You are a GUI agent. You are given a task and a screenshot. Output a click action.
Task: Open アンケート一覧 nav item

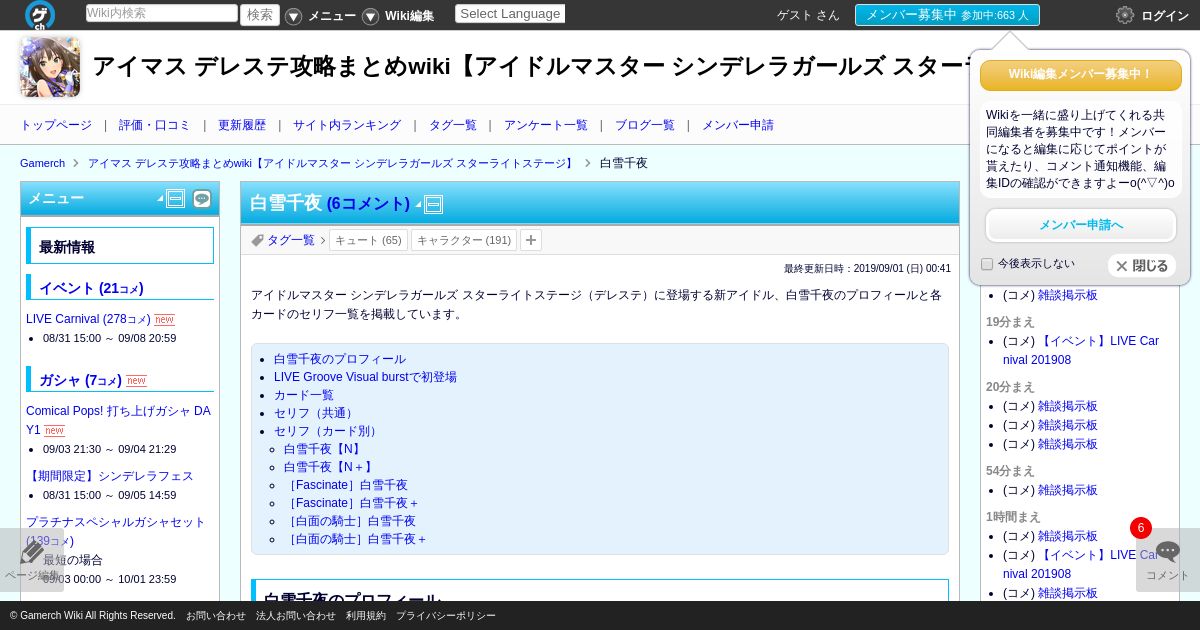tap(546, 125)
